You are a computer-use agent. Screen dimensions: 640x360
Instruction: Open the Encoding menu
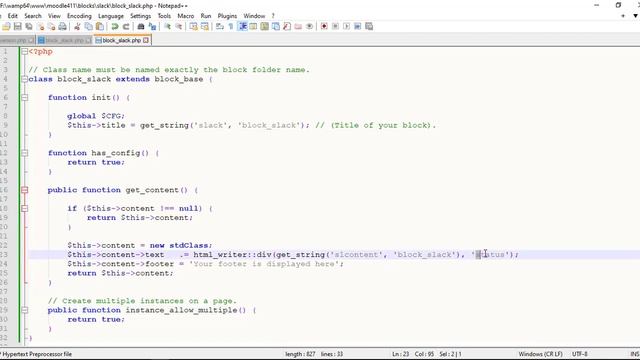pyautogui.click(x=79, y=16)
